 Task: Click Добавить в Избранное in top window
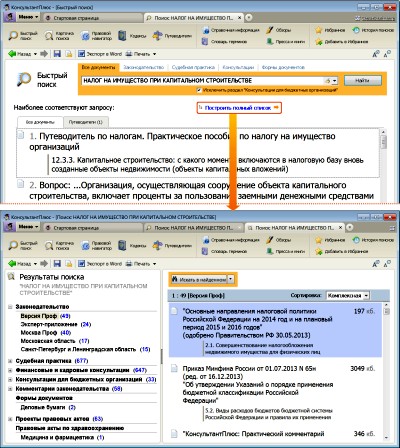[342, 42]
